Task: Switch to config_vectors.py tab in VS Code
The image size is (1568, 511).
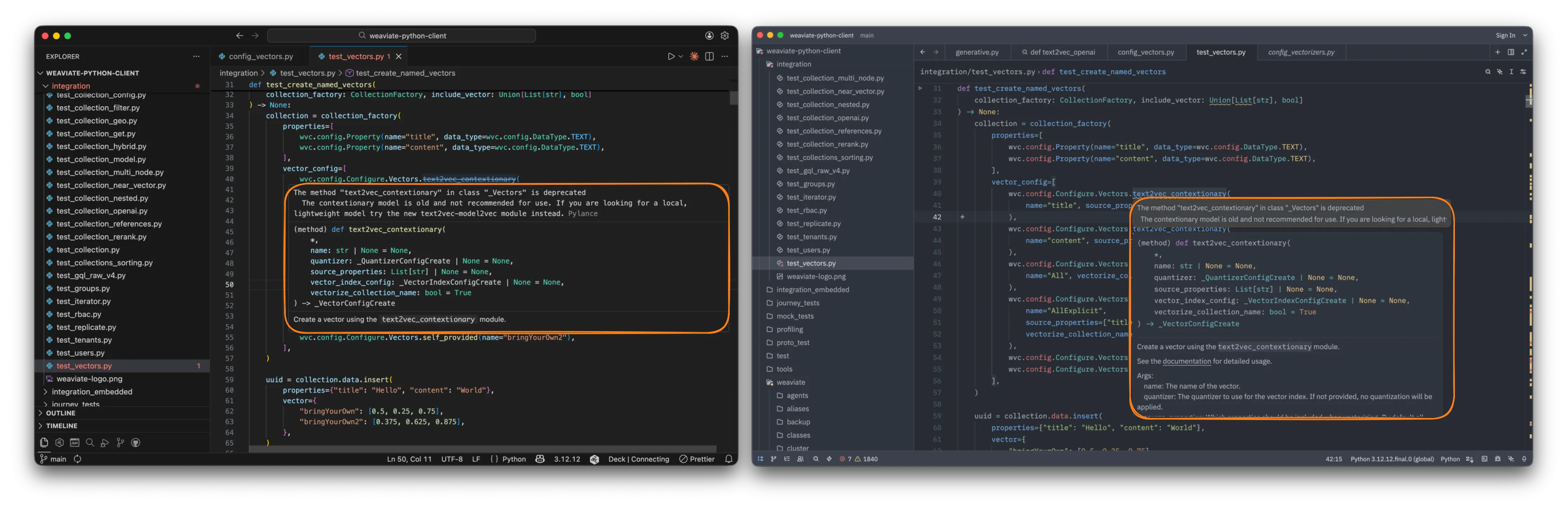Action: point(261,57)
